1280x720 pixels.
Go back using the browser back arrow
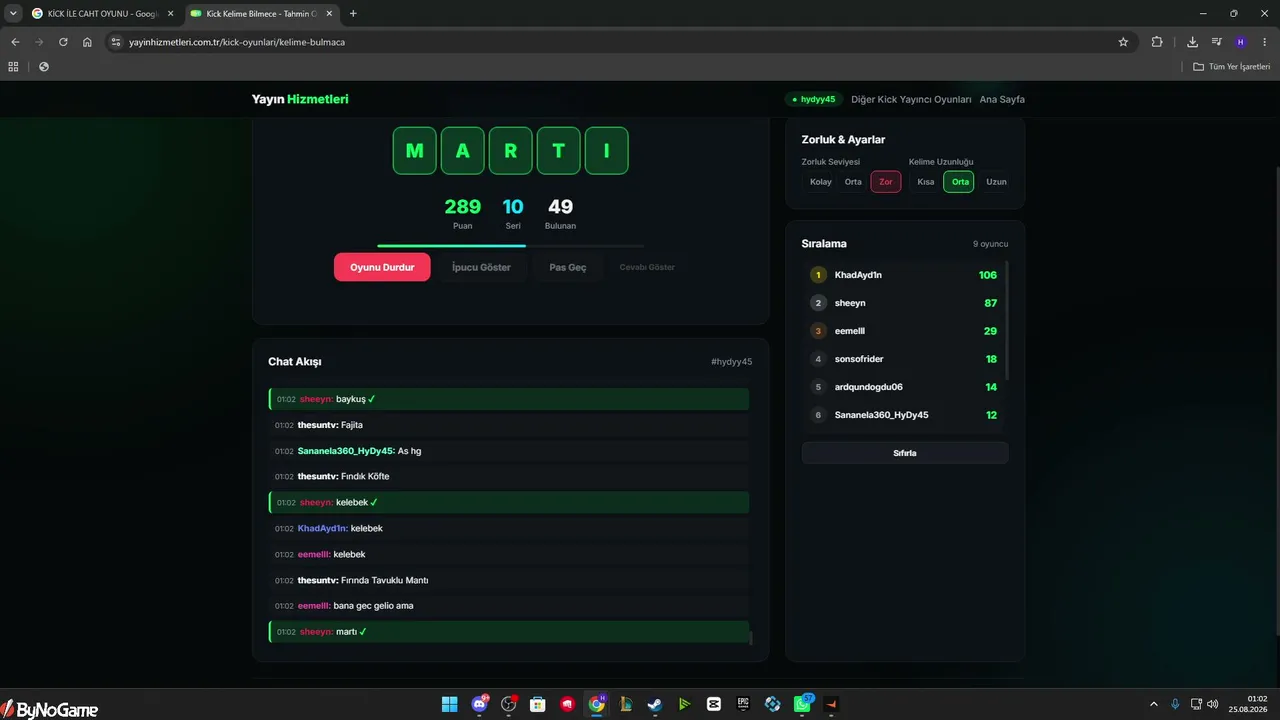15,42
